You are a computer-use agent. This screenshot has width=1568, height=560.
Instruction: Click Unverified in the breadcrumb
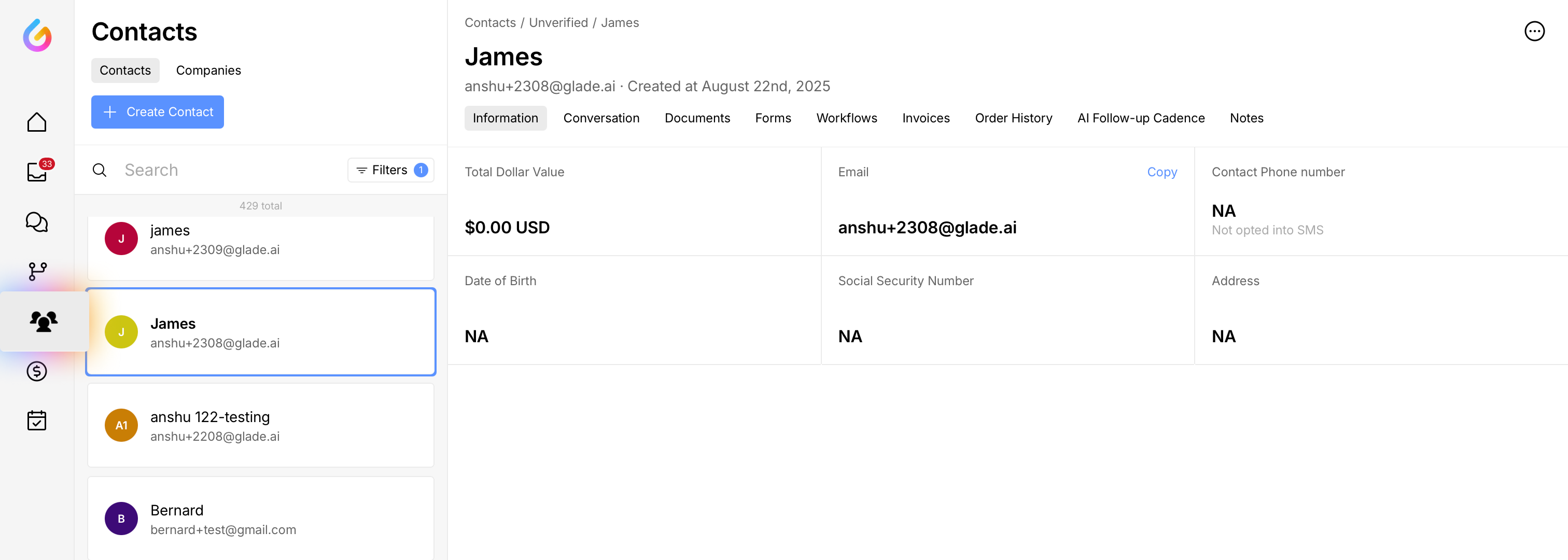tap(557, 22)
